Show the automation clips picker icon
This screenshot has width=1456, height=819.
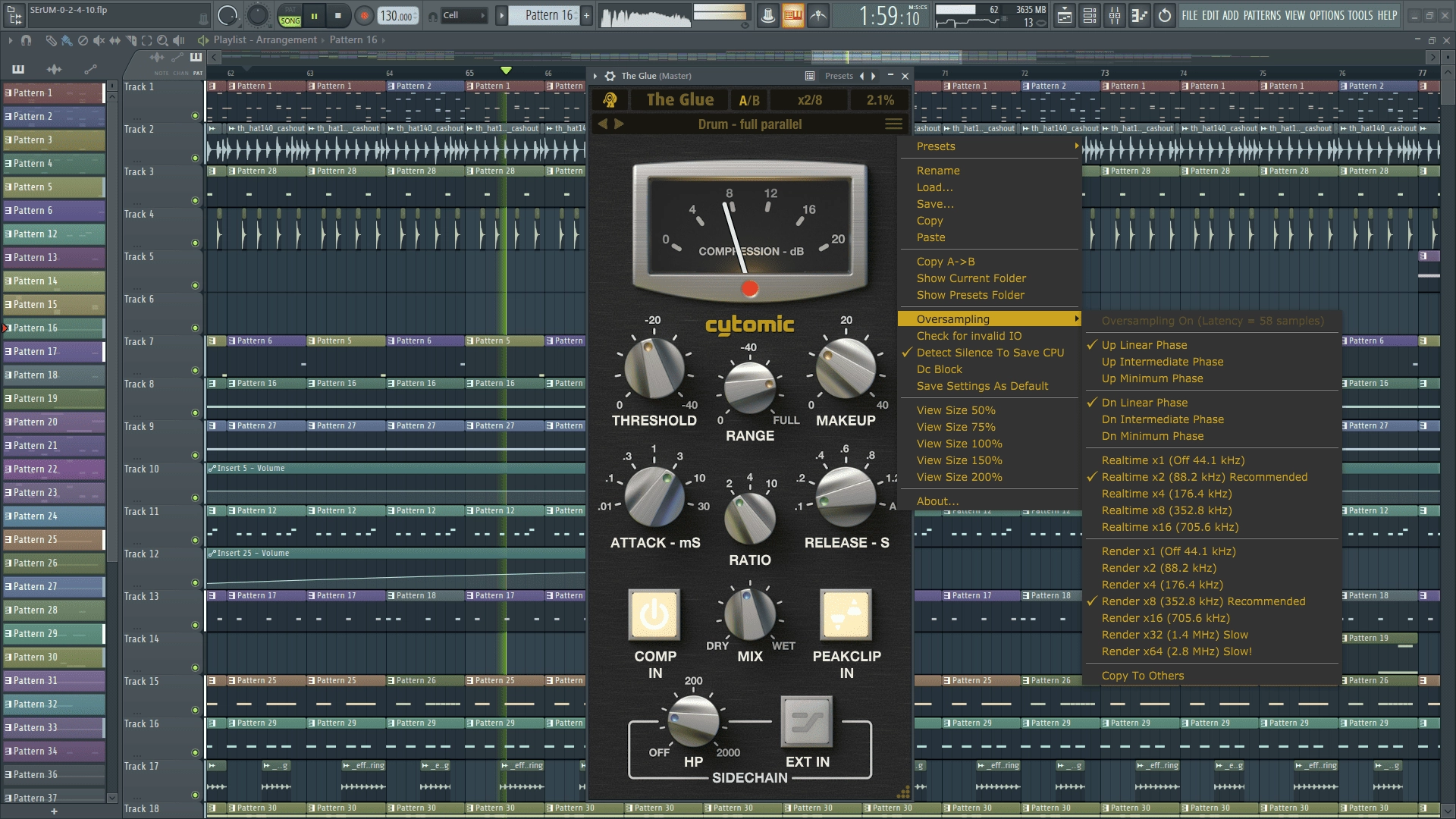tap(90, 69)
